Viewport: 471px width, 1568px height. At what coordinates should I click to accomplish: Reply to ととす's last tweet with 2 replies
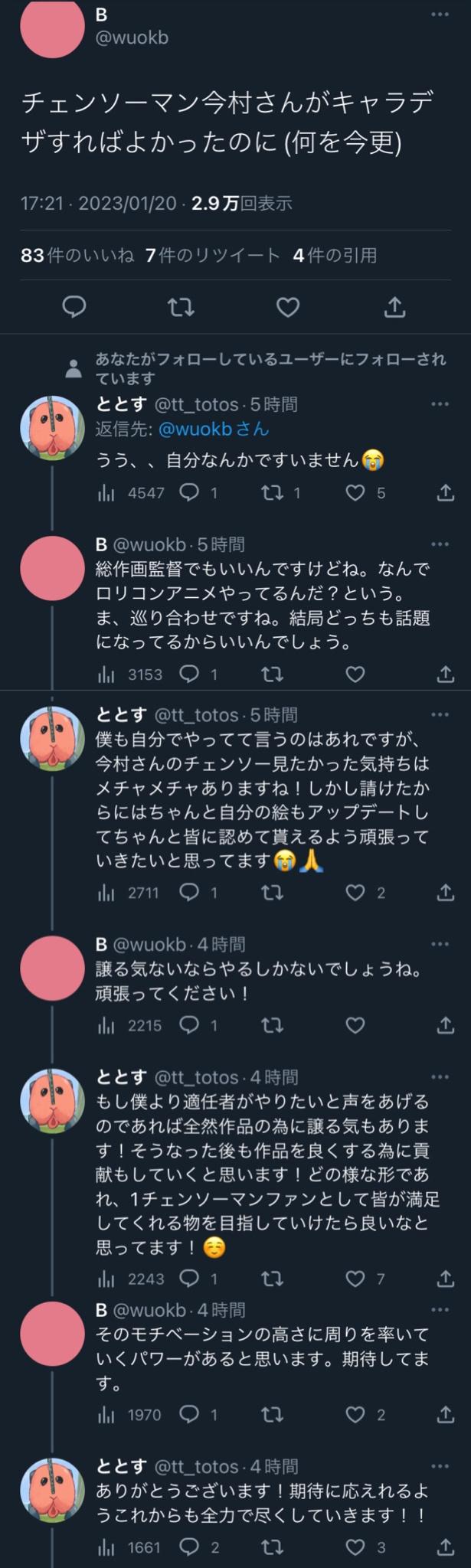(199, 1547)
